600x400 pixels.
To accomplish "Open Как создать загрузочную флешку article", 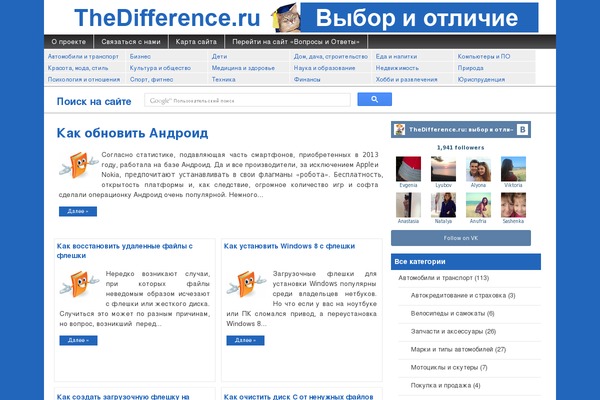I will tap(123, 397).
